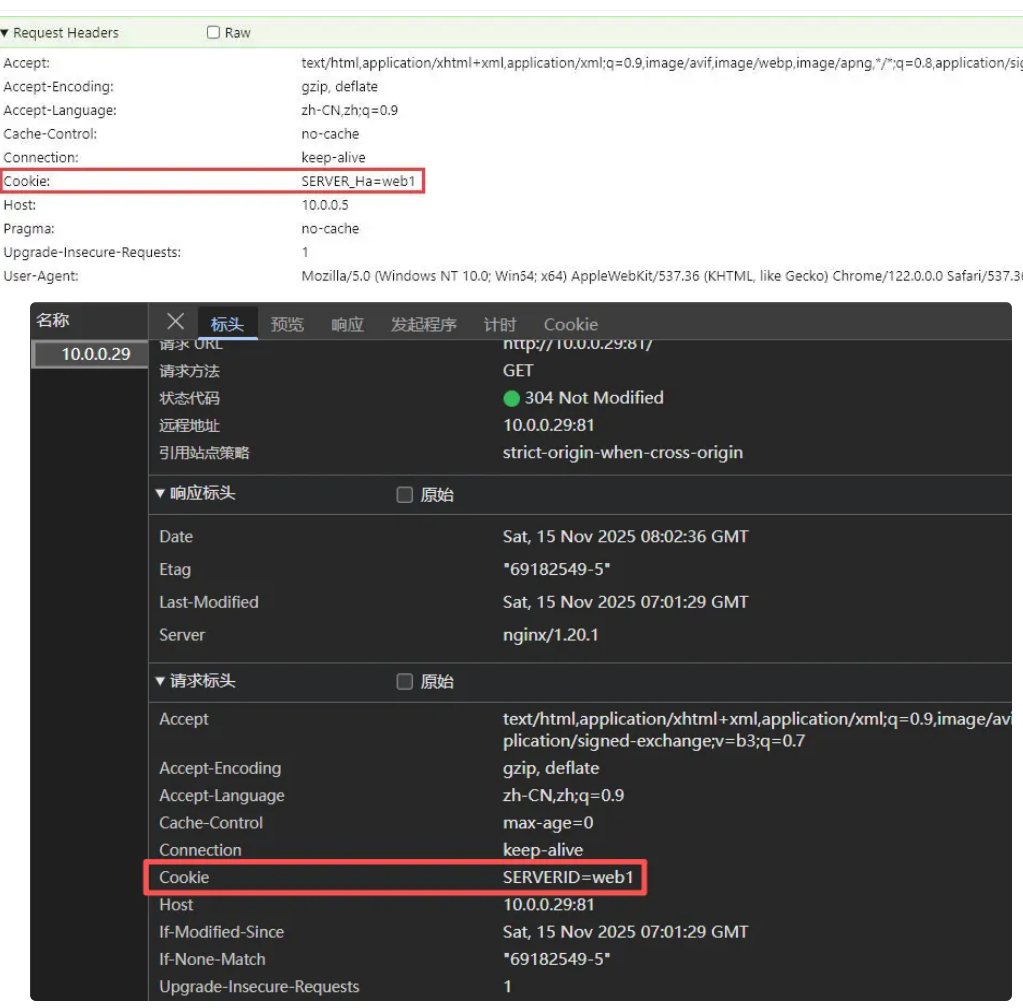Click the SERVER_Ha=web1 cookie value

point(357,181)
